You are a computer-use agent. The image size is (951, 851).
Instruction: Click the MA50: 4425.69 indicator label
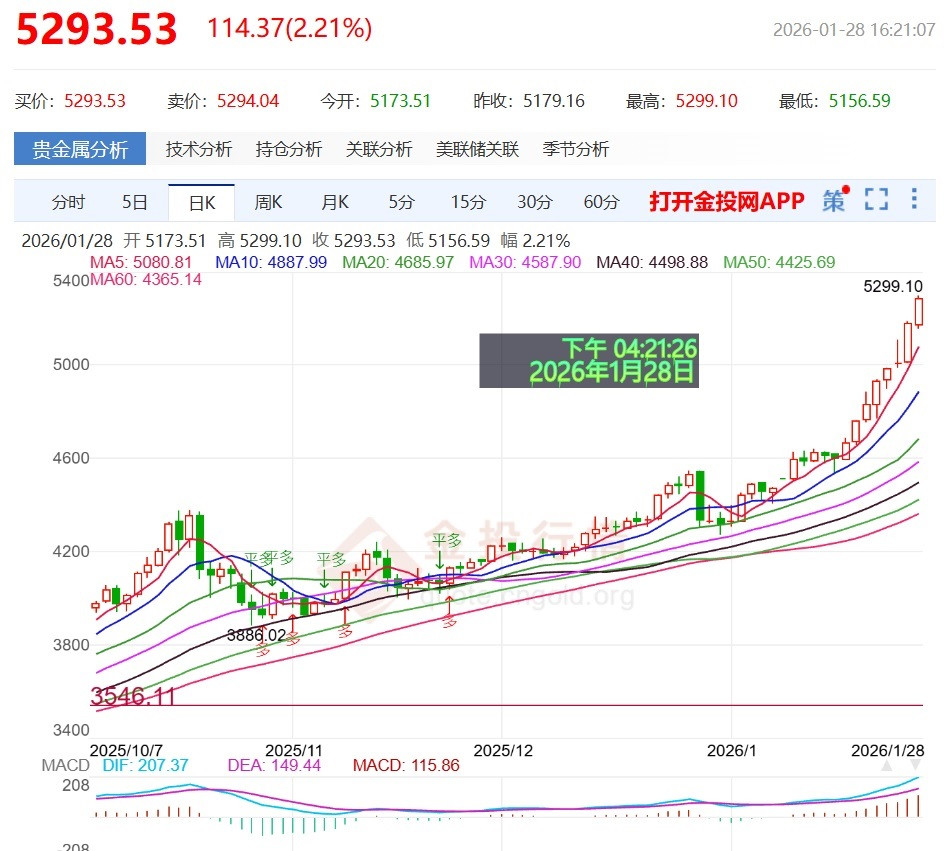[779, 262]
